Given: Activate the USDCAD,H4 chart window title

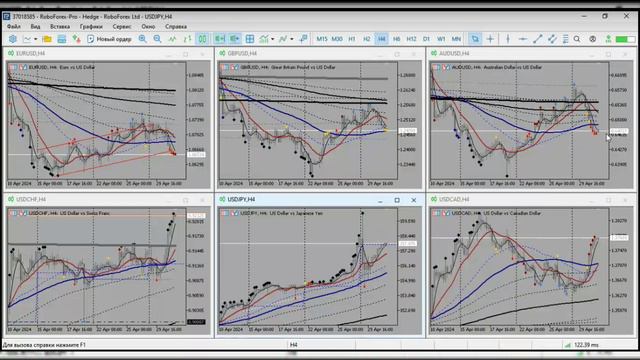Looking at the screenshot, I should pyautogui.click(x=454, y=200).
